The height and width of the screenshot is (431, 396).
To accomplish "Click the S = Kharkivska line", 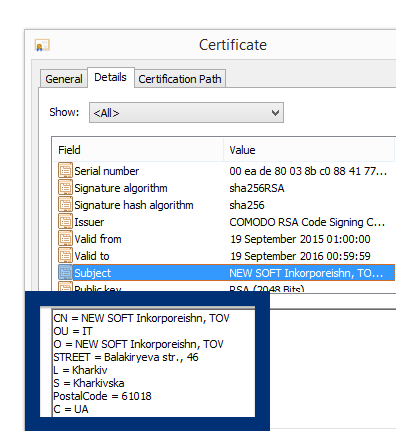I will 89,383.
